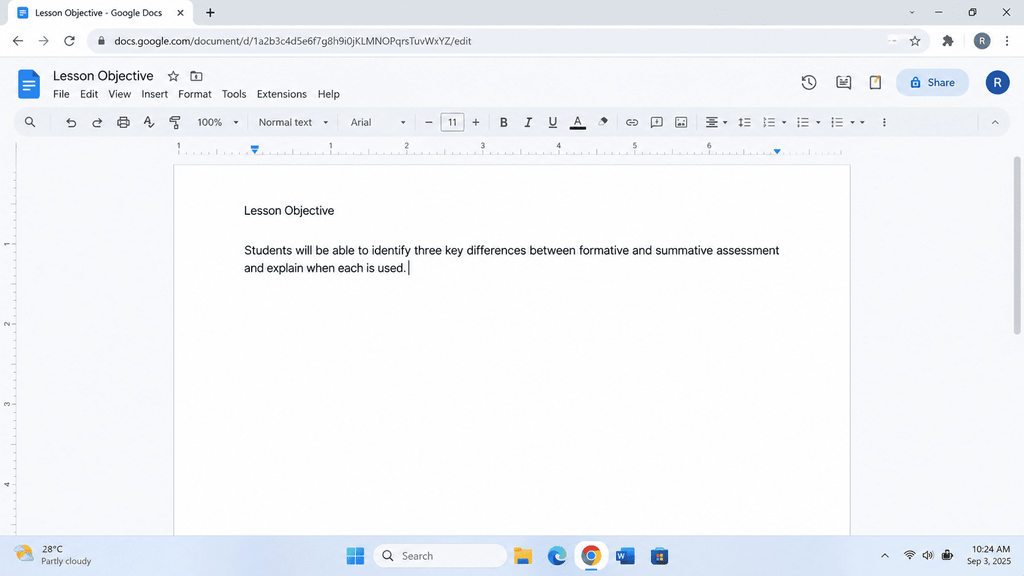Click the font size field showing 11

(452, 122)
